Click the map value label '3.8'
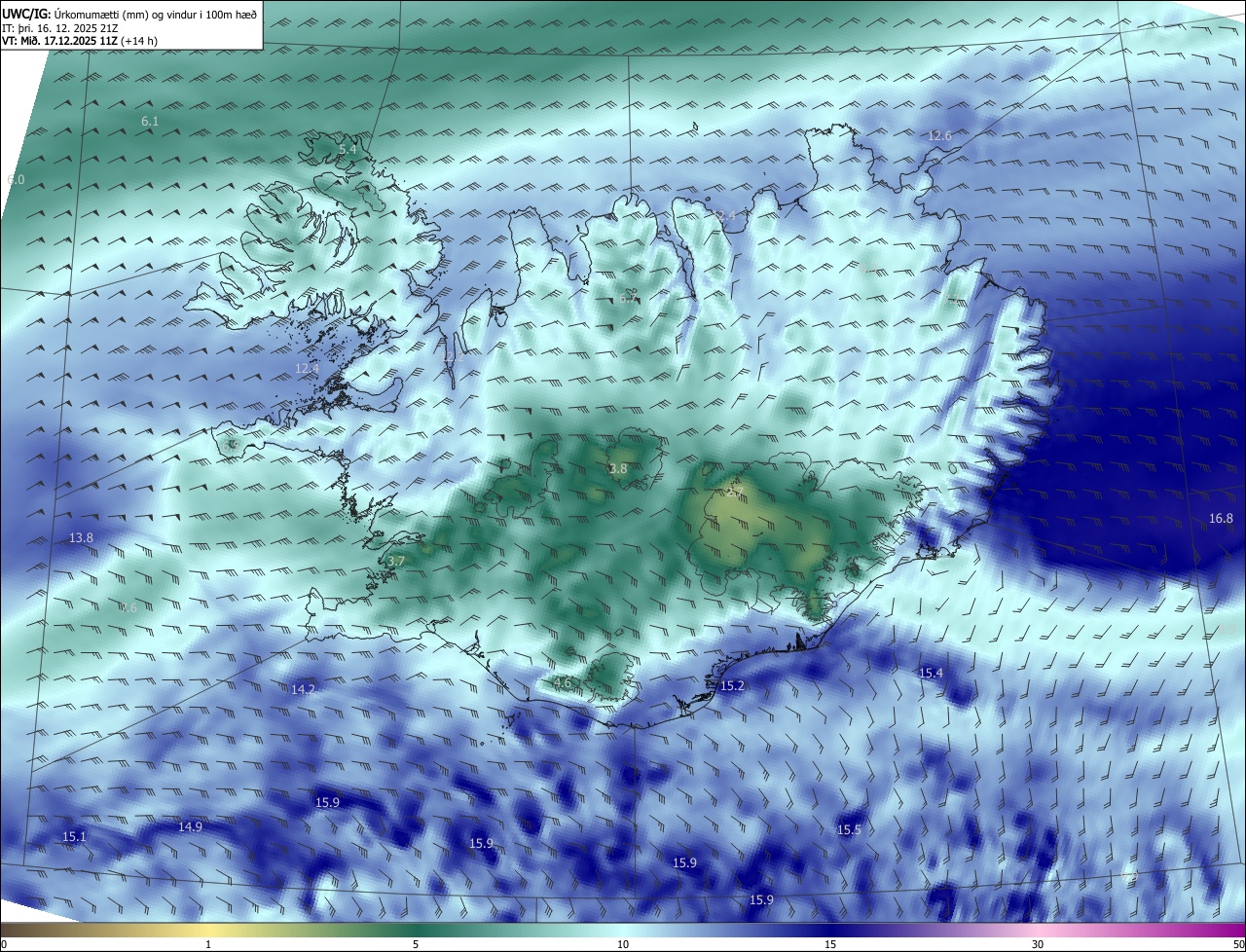This screenshot has height=952, width=1246. (x=618, y=469)
